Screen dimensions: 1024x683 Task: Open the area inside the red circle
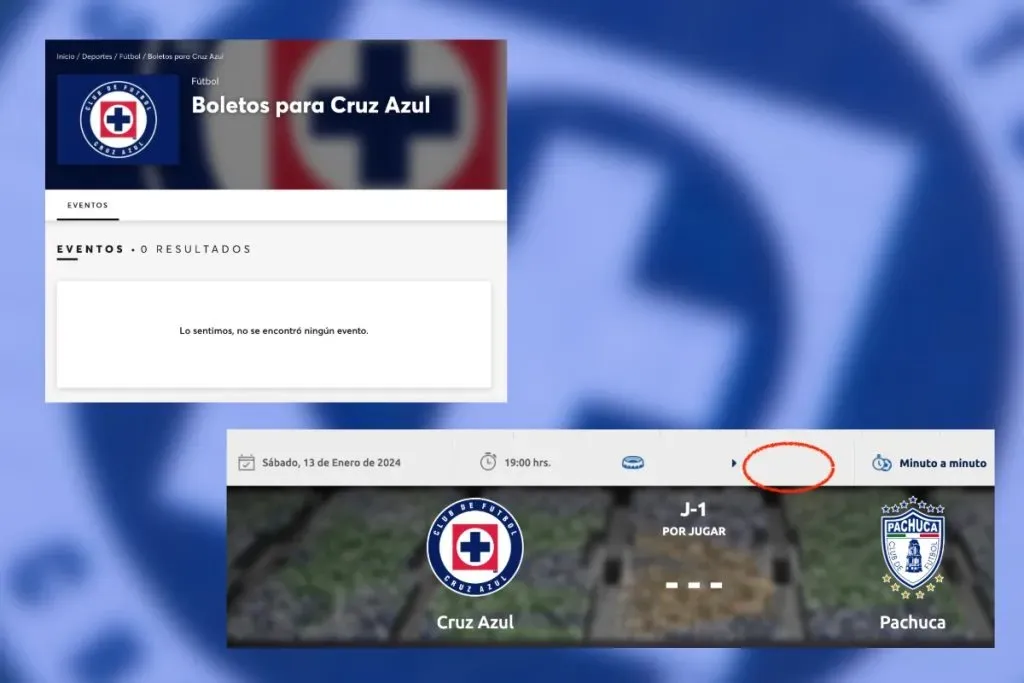789,463
